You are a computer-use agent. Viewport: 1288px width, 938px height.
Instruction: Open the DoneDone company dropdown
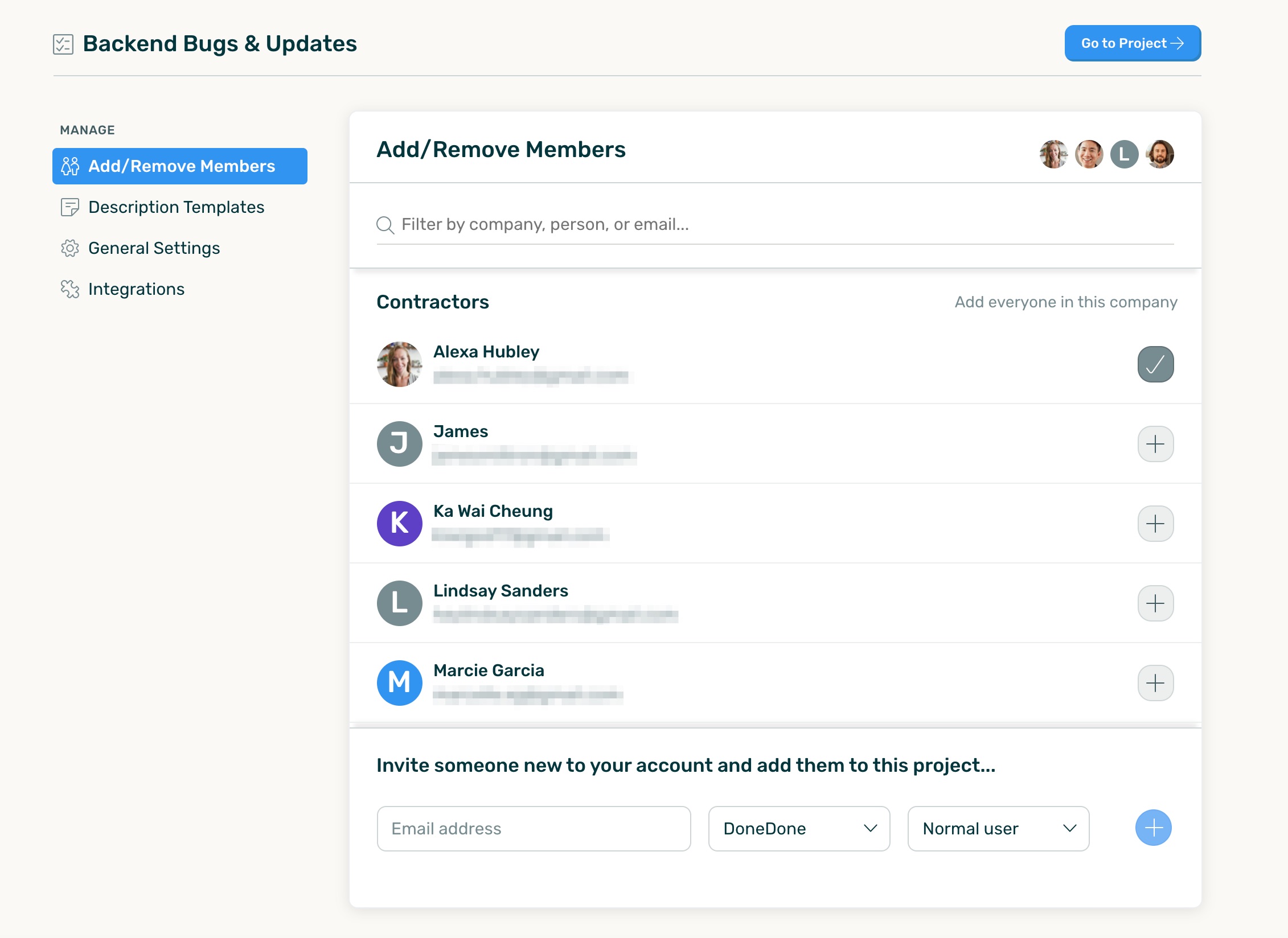798,829
